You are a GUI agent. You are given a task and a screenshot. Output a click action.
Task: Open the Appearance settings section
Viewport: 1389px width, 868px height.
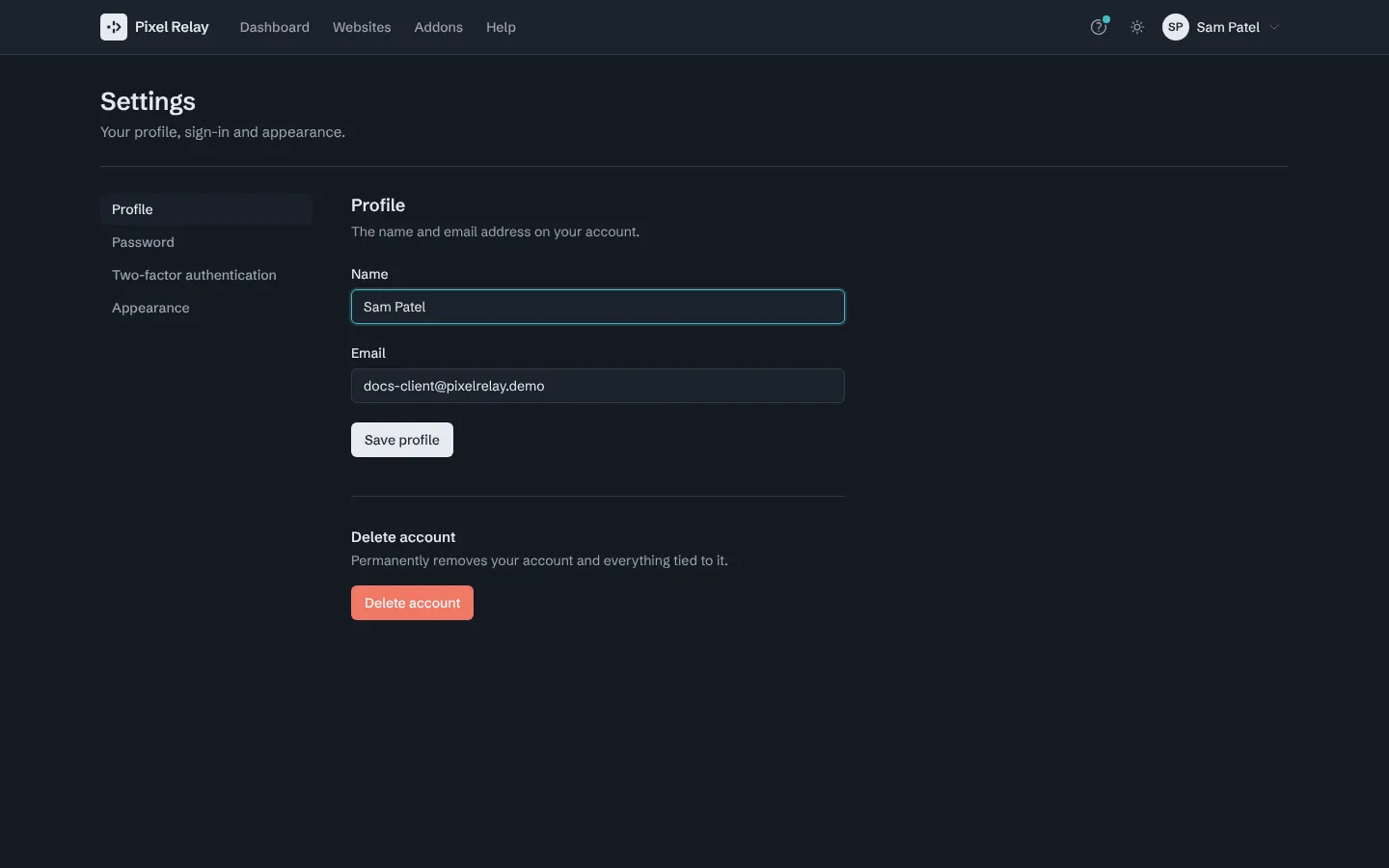(206, 308)
